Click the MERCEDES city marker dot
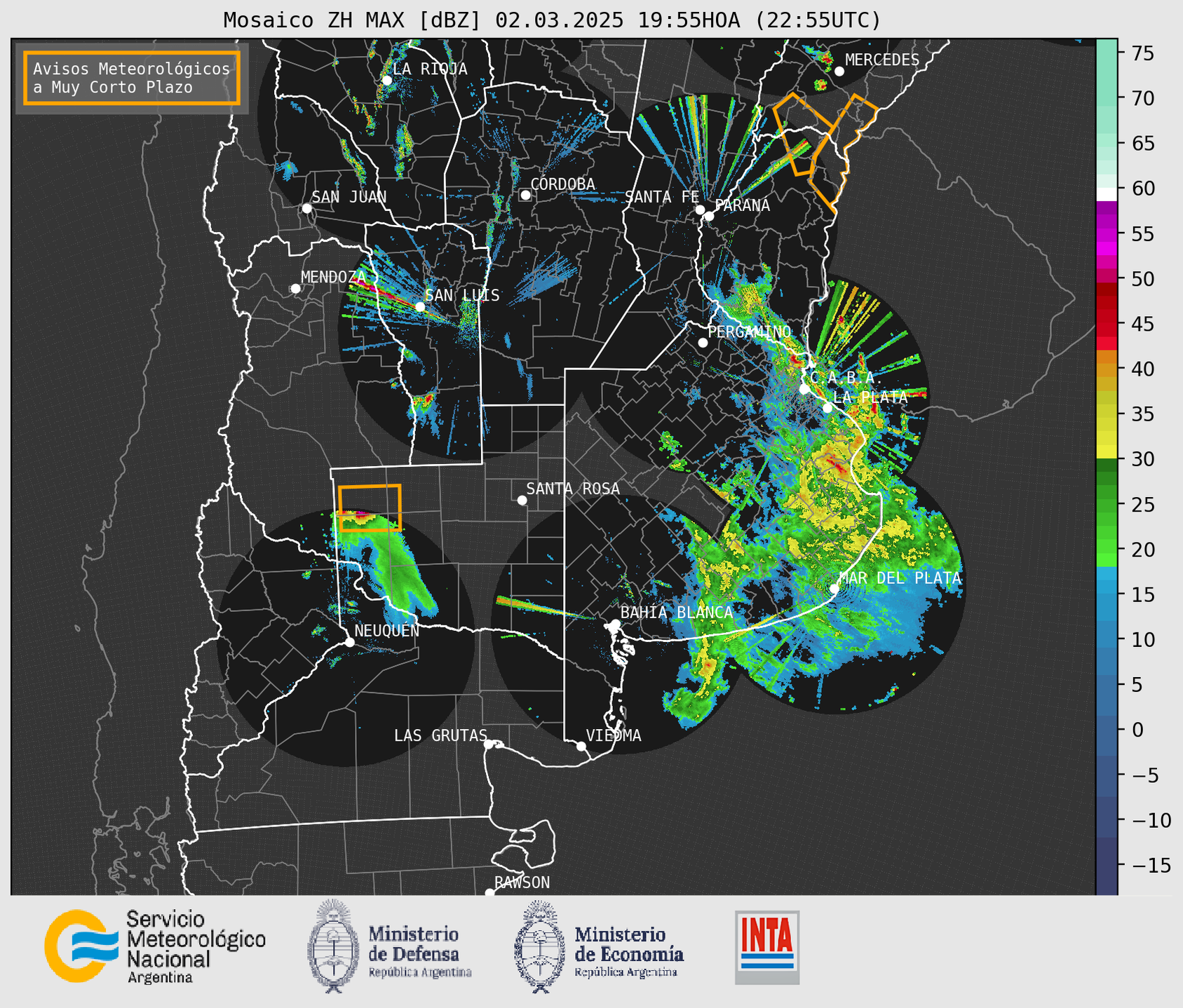Screen dimensions: 1183x1008 [x=839, y=71]
